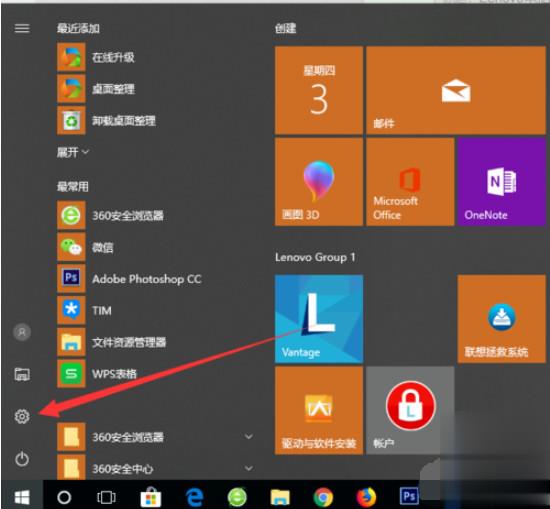Open File Explorer on taskbar
The height and width of the screenshot is (509, 550).
280,497
